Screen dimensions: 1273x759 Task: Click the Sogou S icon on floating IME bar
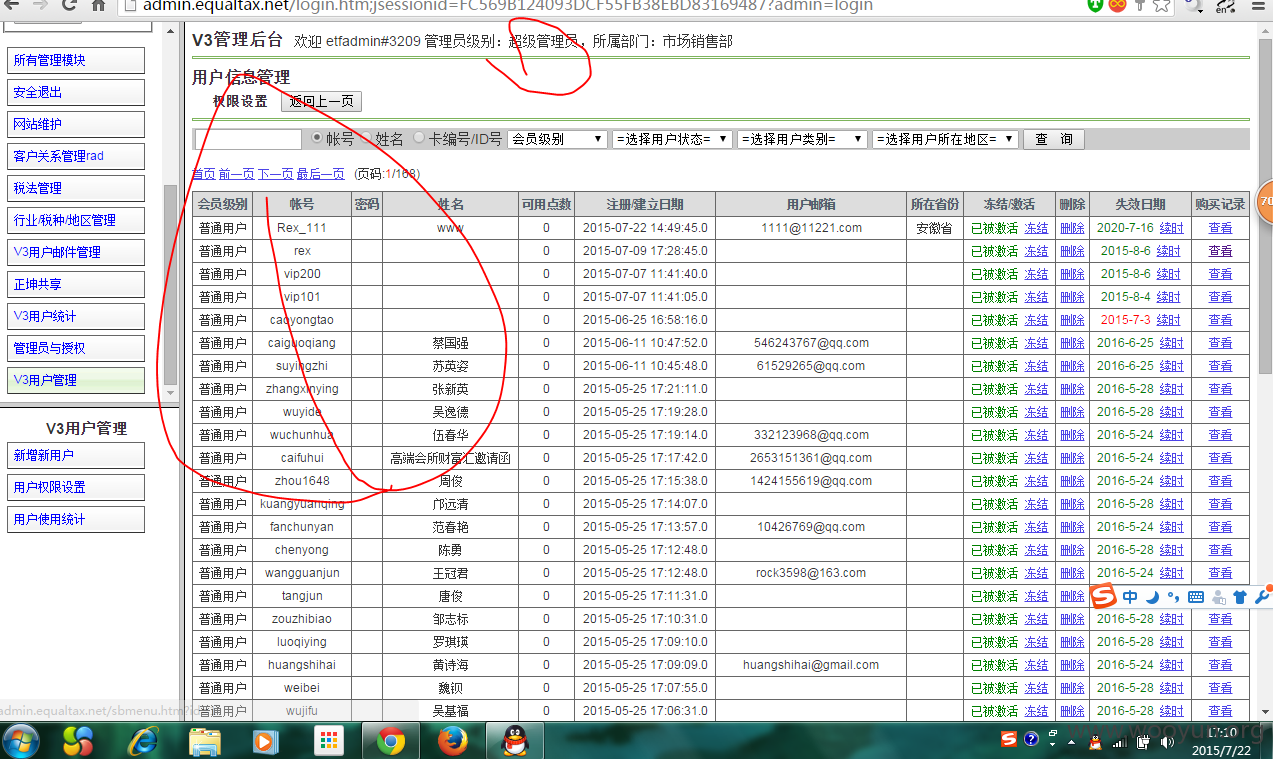(1103, 597)
